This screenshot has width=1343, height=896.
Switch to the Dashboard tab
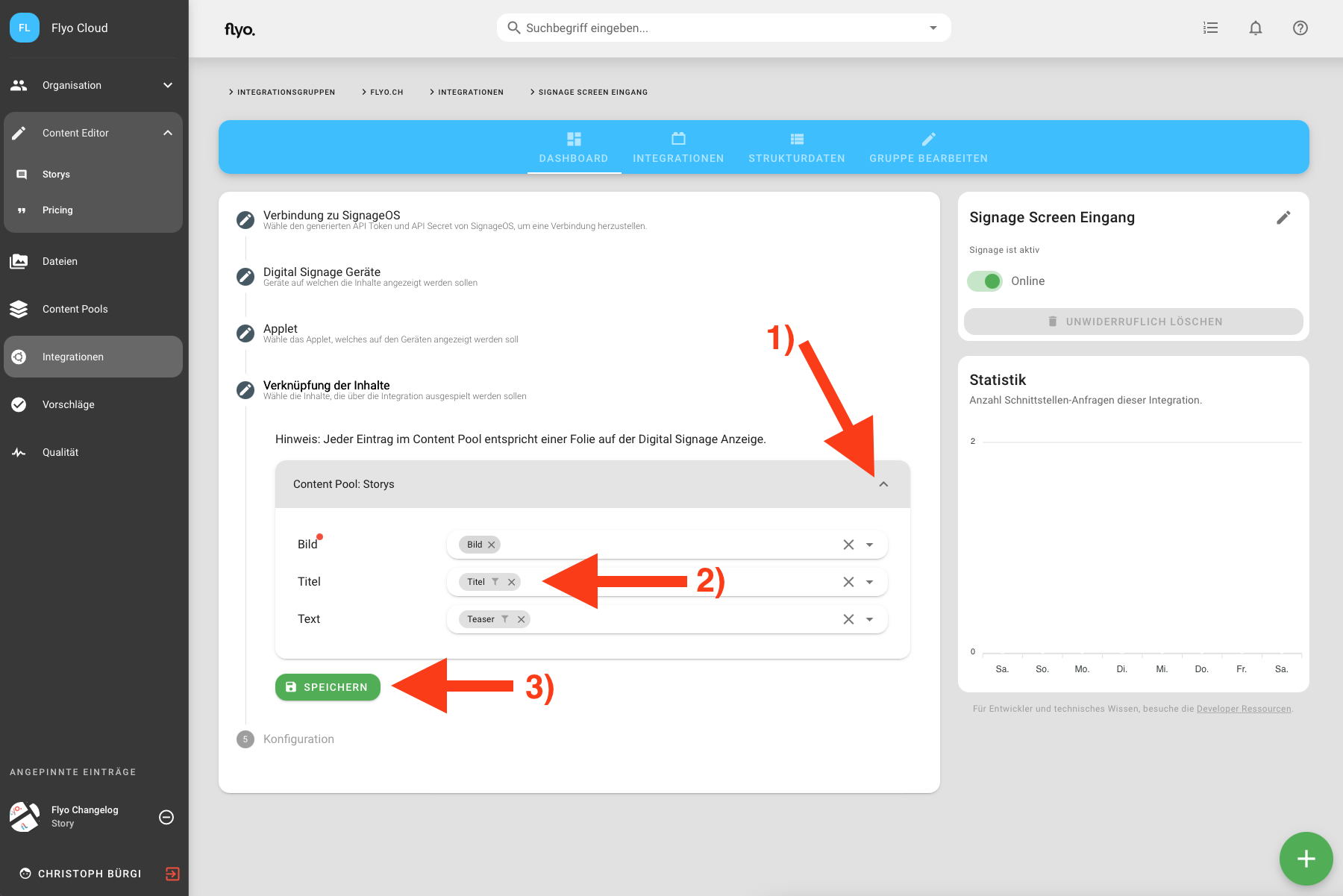[574, 148]
